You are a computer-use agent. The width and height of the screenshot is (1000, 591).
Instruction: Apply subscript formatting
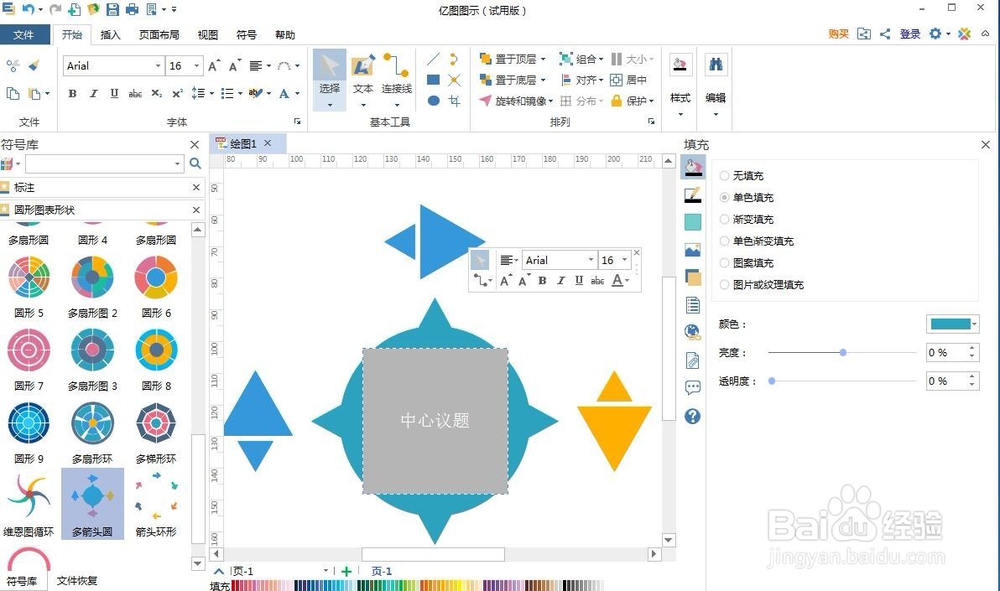pos(156,94)
